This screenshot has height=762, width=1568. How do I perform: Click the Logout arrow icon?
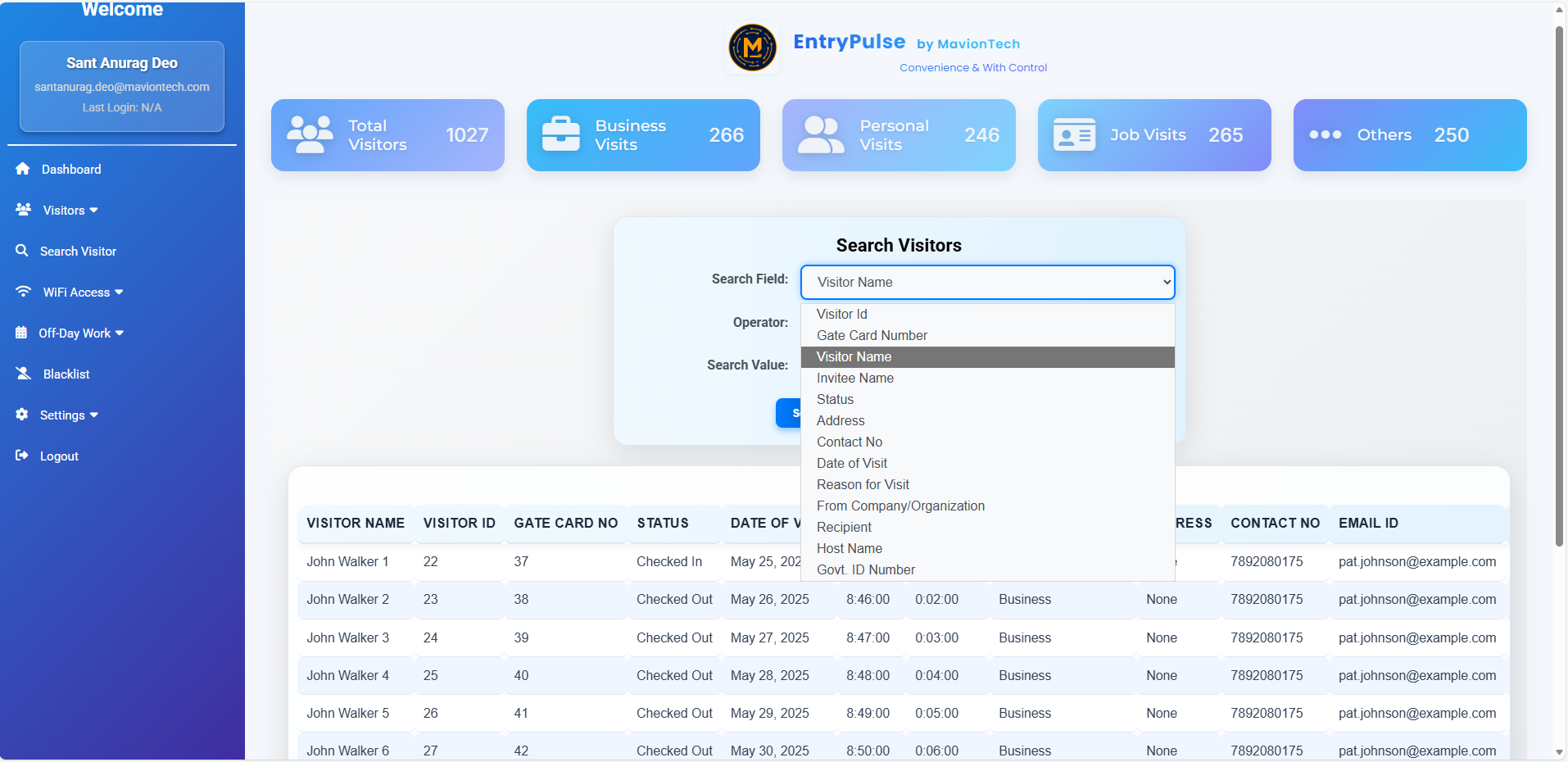pos(22,456)
